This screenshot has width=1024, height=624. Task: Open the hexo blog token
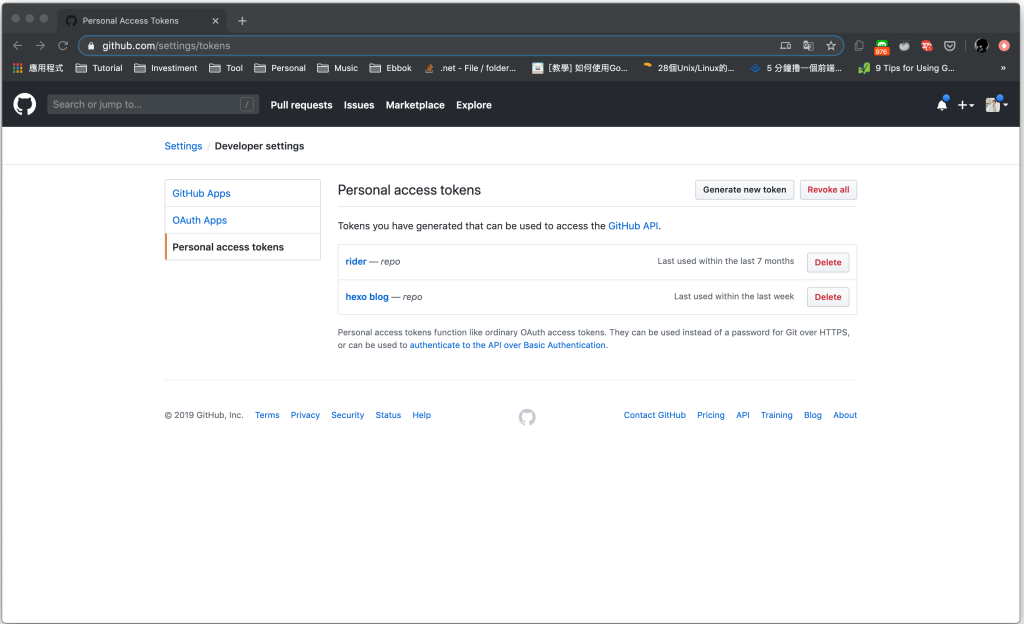[366, 296]
